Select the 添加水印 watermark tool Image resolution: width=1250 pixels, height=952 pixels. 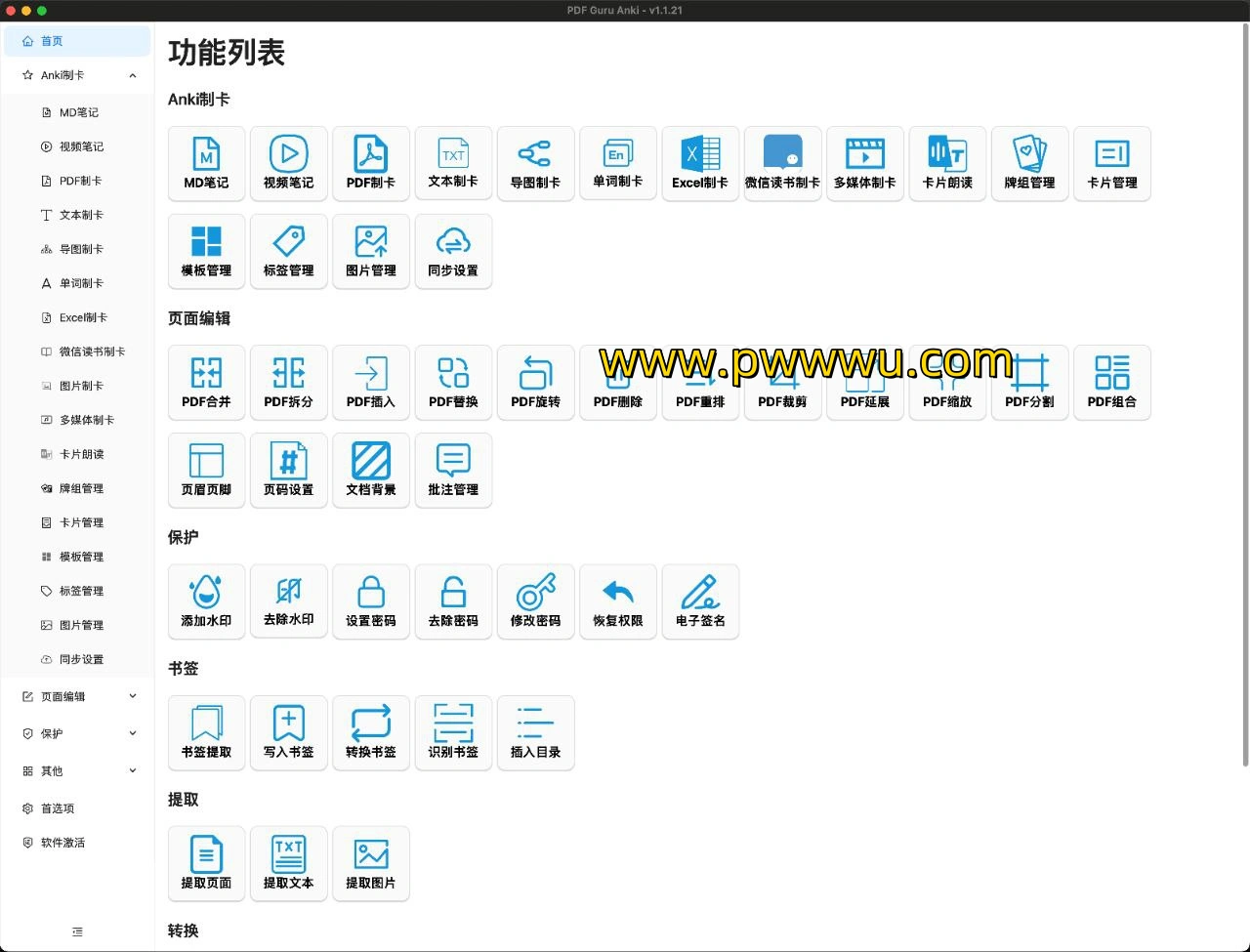coord(206,601)
